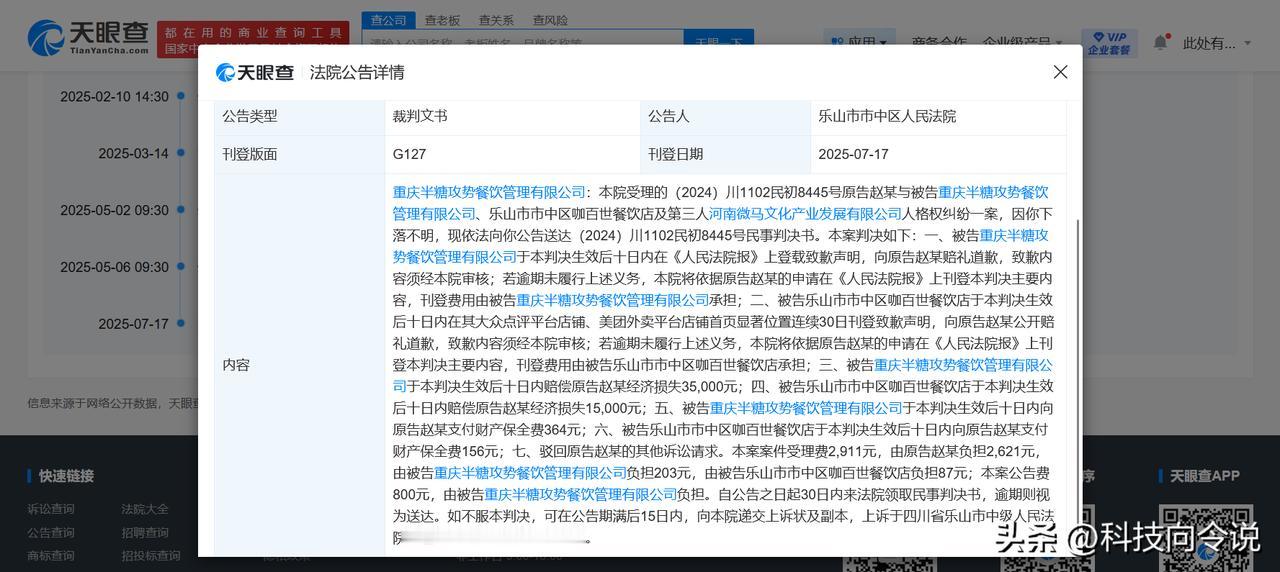Open the 此处有... user account dropdown
The image size is (1280, 572).
coord(1217,43)
